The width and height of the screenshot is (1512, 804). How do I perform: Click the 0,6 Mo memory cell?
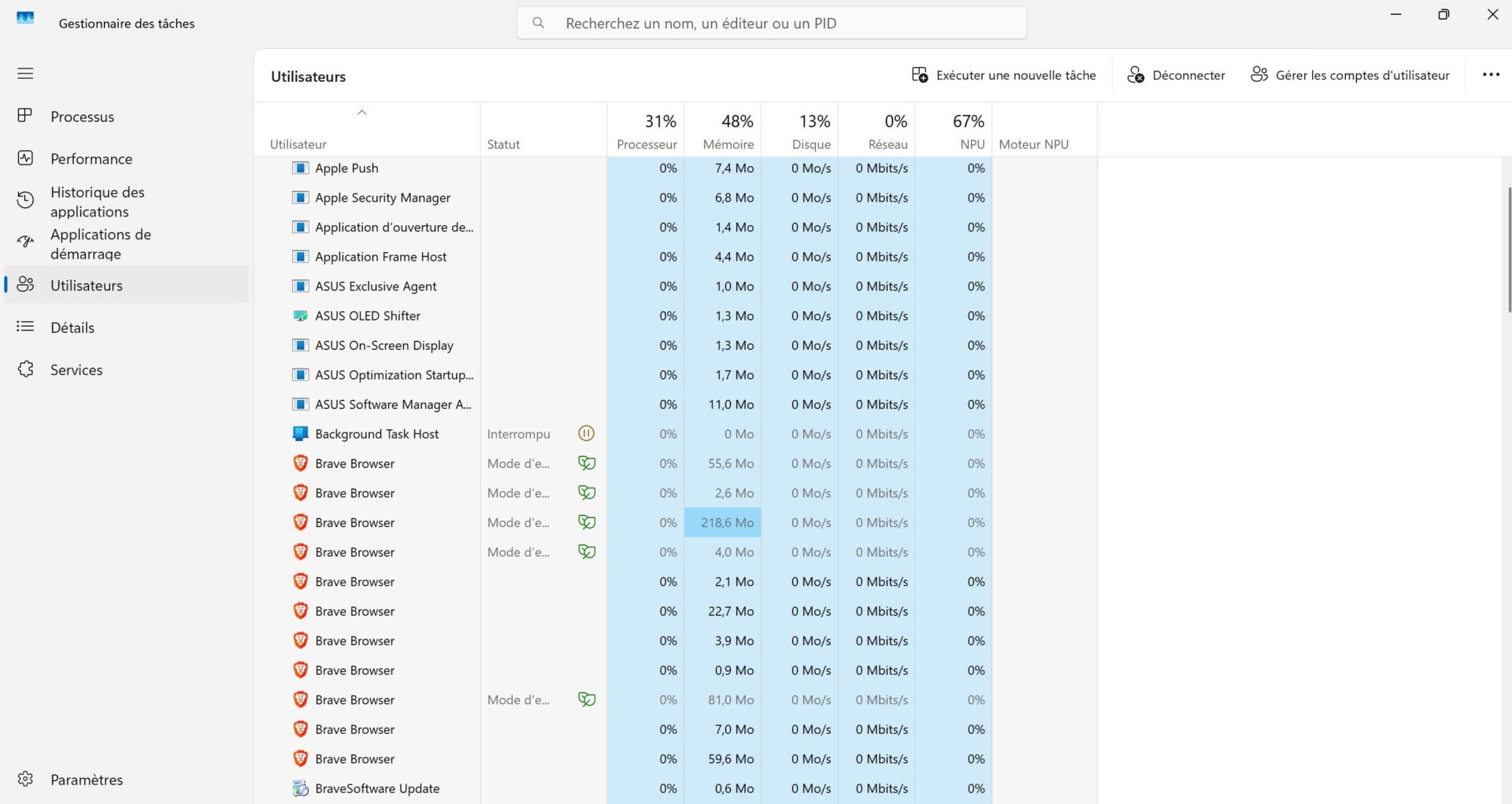[x=723, y=788]
